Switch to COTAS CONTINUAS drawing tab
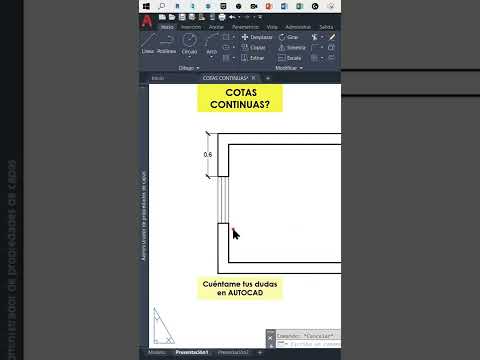This screenshot has width=480, height=360. (x=225, y=78)
